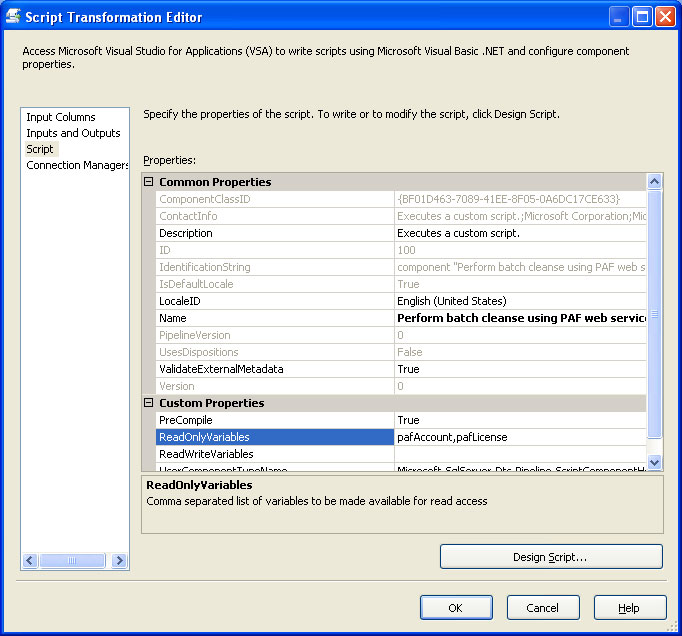Open Inputs and Outputs page
682x636 pixels.
[x=73, y=133]
